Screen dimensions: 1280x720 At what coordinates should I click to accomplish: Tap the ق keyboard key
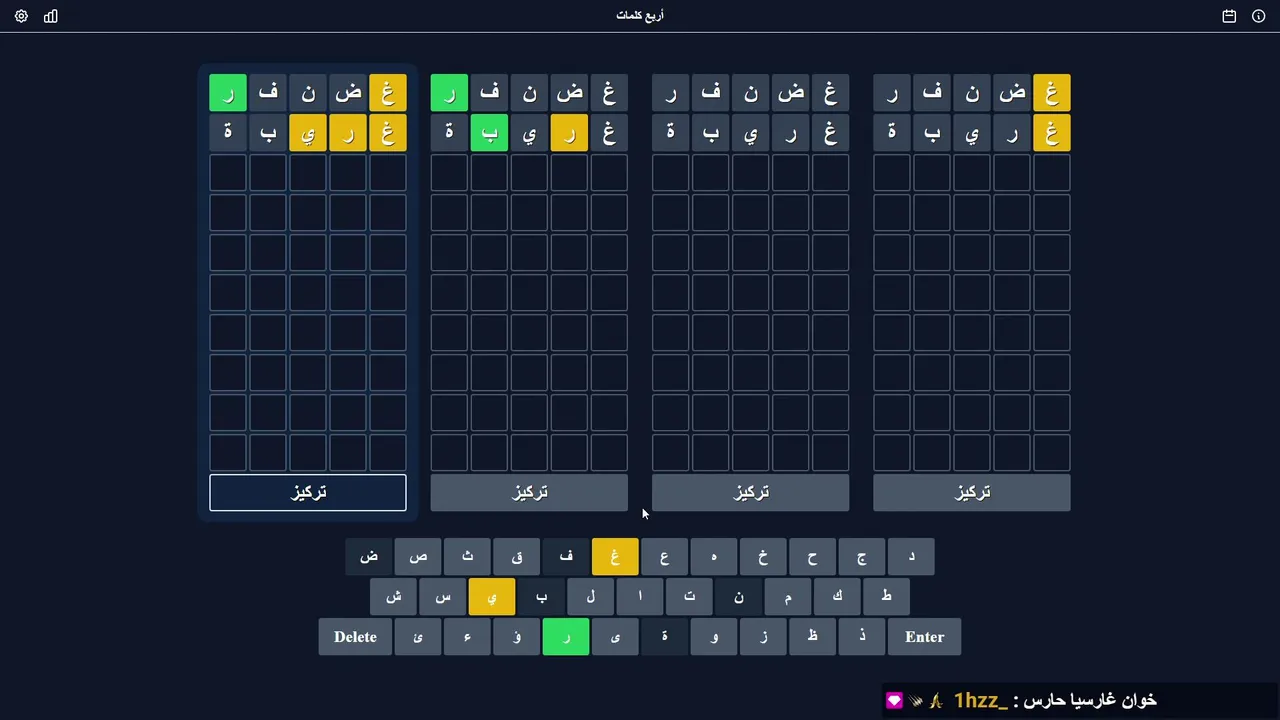click(x=517, y=557)
